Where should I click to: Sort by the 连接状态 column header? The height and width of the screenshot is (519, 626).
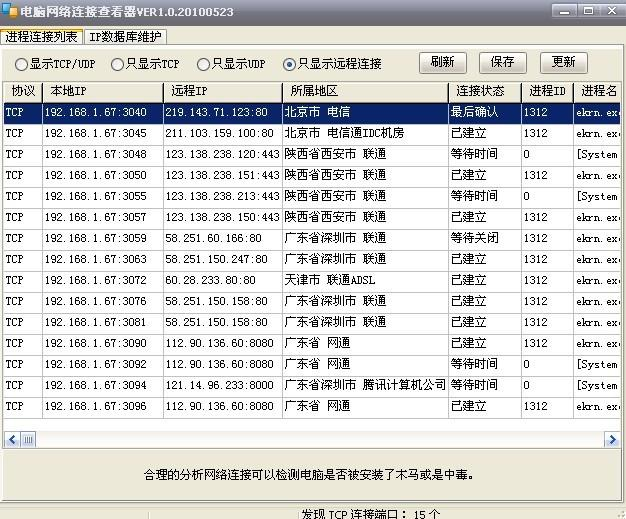coord(485,91)
